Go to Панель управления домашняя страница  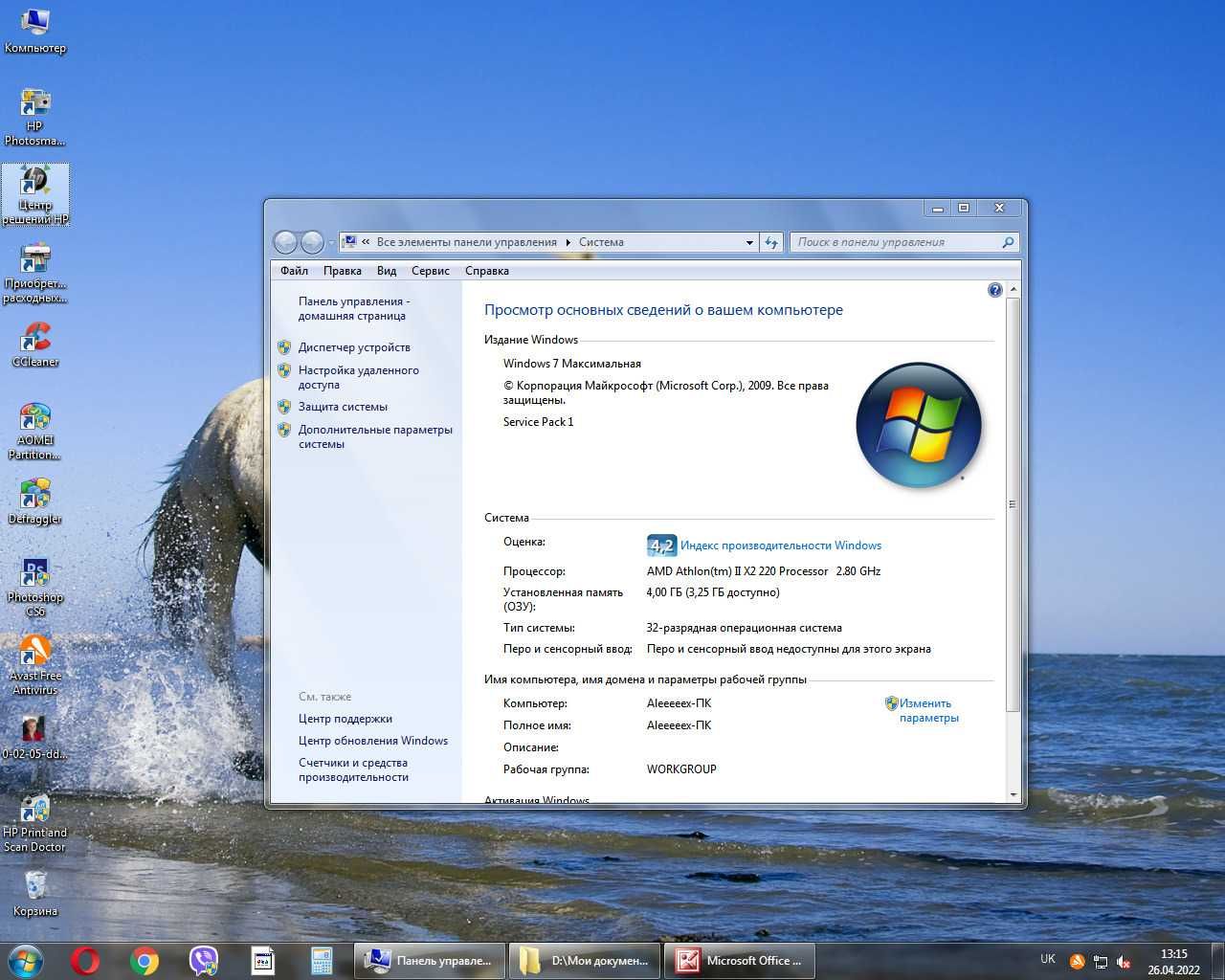pyautogui.click(x=353, y=308)
